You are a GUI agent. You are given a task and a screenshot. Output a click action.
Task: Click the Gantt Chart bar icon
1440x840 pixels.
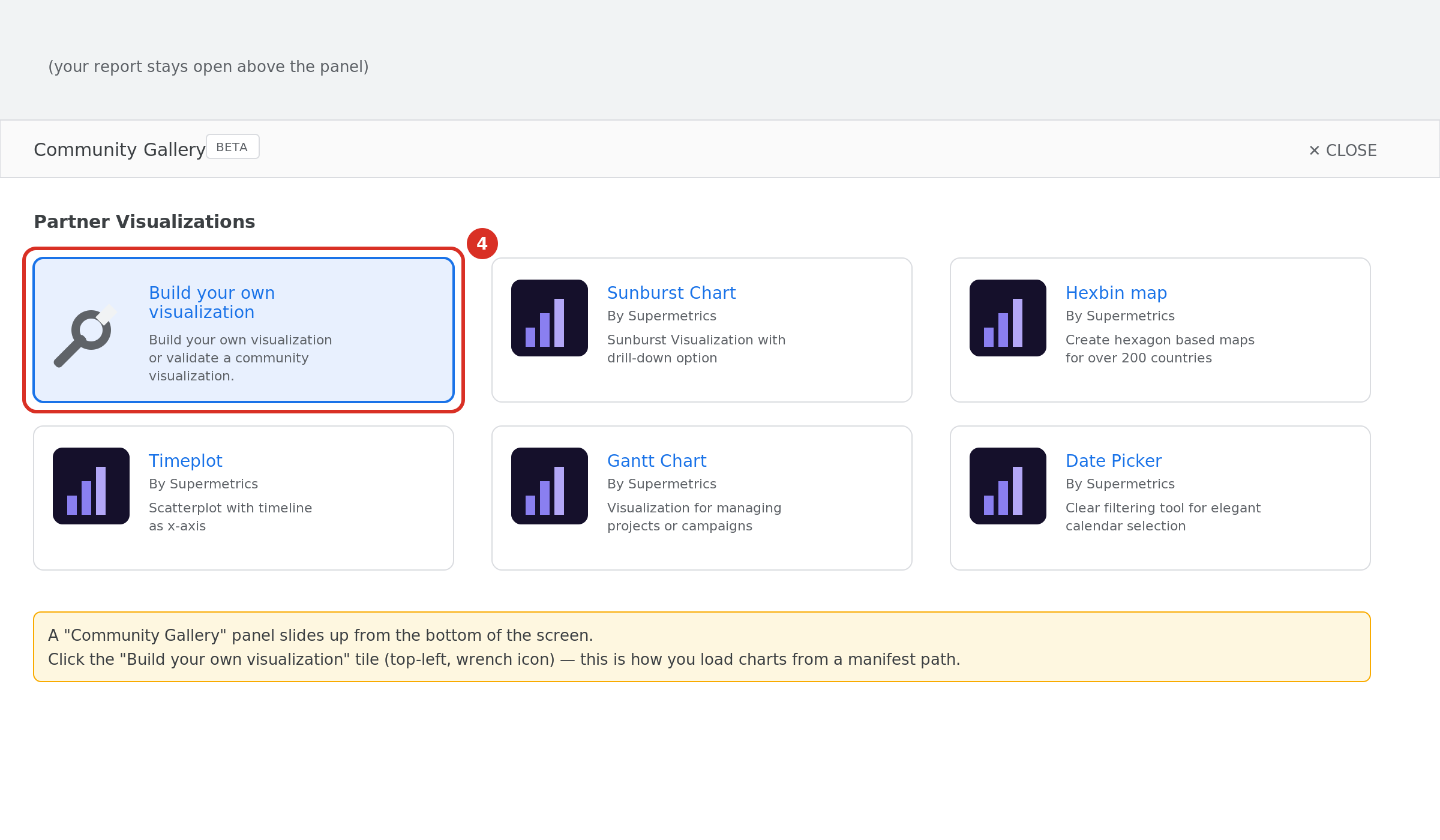(x=550, y=486)
